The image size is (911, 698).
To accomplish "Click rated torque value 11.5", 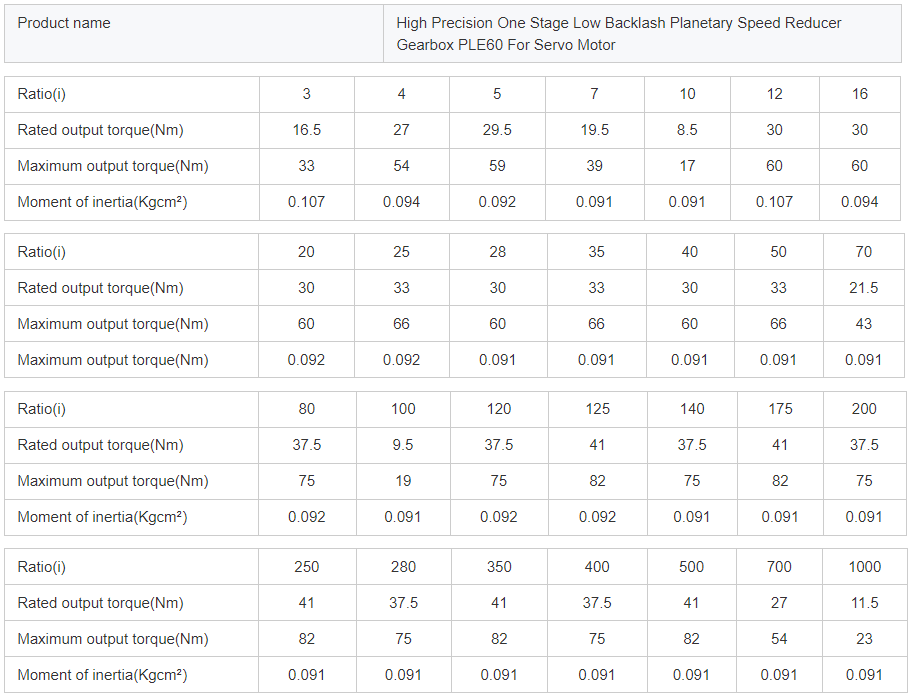I will [x=864, y=603].
